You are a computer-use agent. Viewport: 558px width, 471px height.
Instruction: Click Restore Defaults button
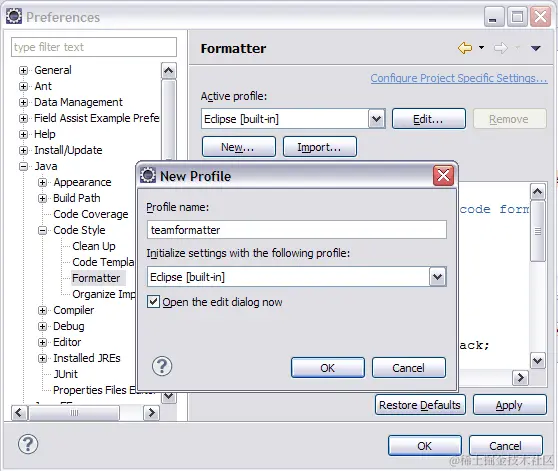pos(420,405)
